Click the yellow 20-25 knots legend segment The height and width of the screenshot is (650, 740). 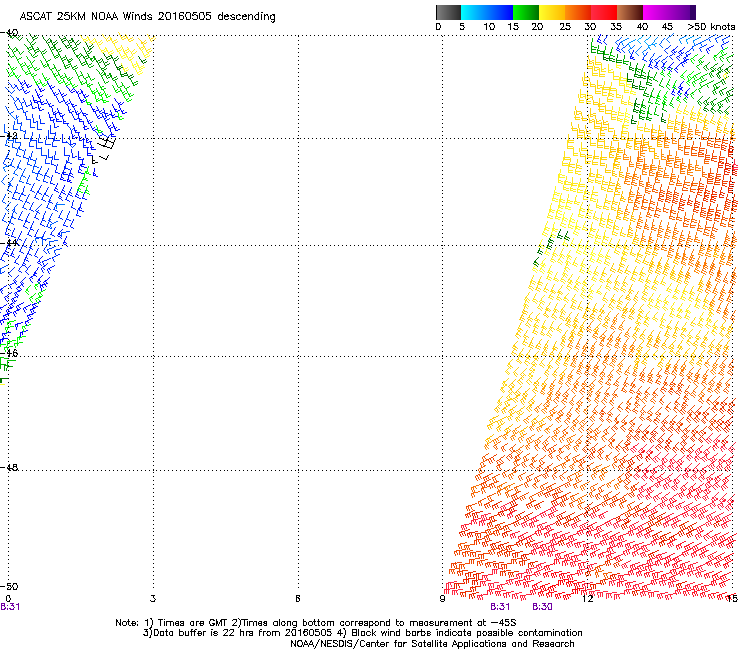552,12
